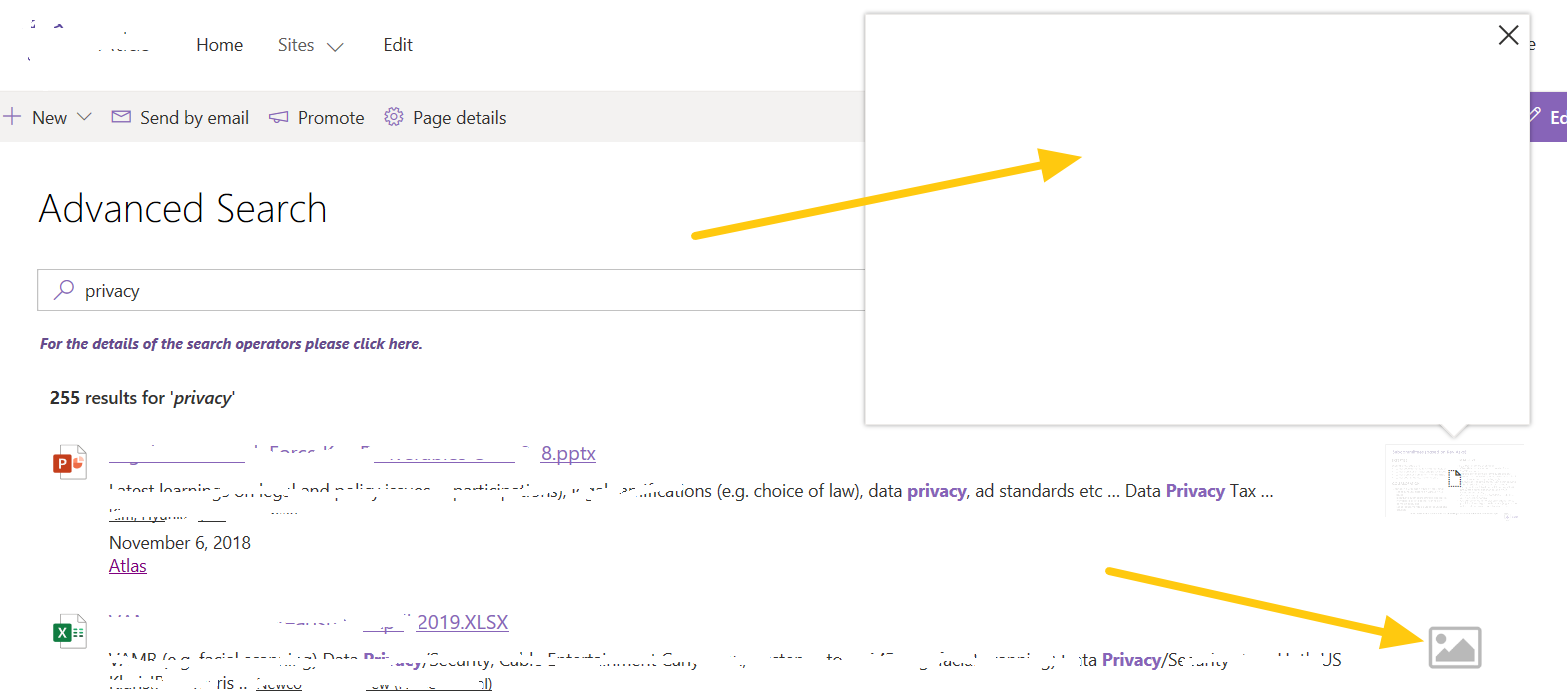The width and height of the screenshot is (1567, 692).
Task: Click the Send by email envelope icon
Action: pos(120,117)
